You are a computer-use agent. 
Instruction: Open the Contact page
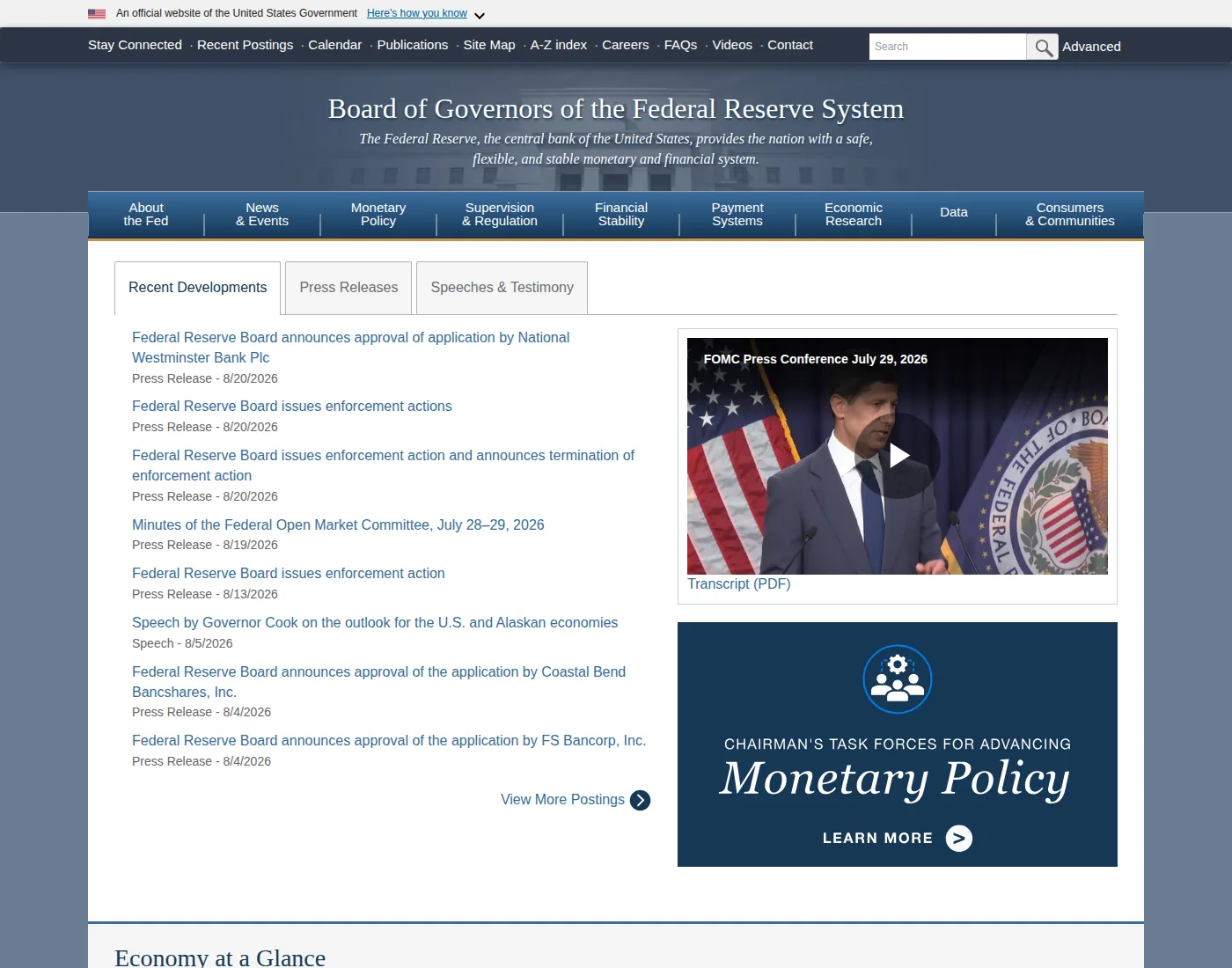click(790, 45)
